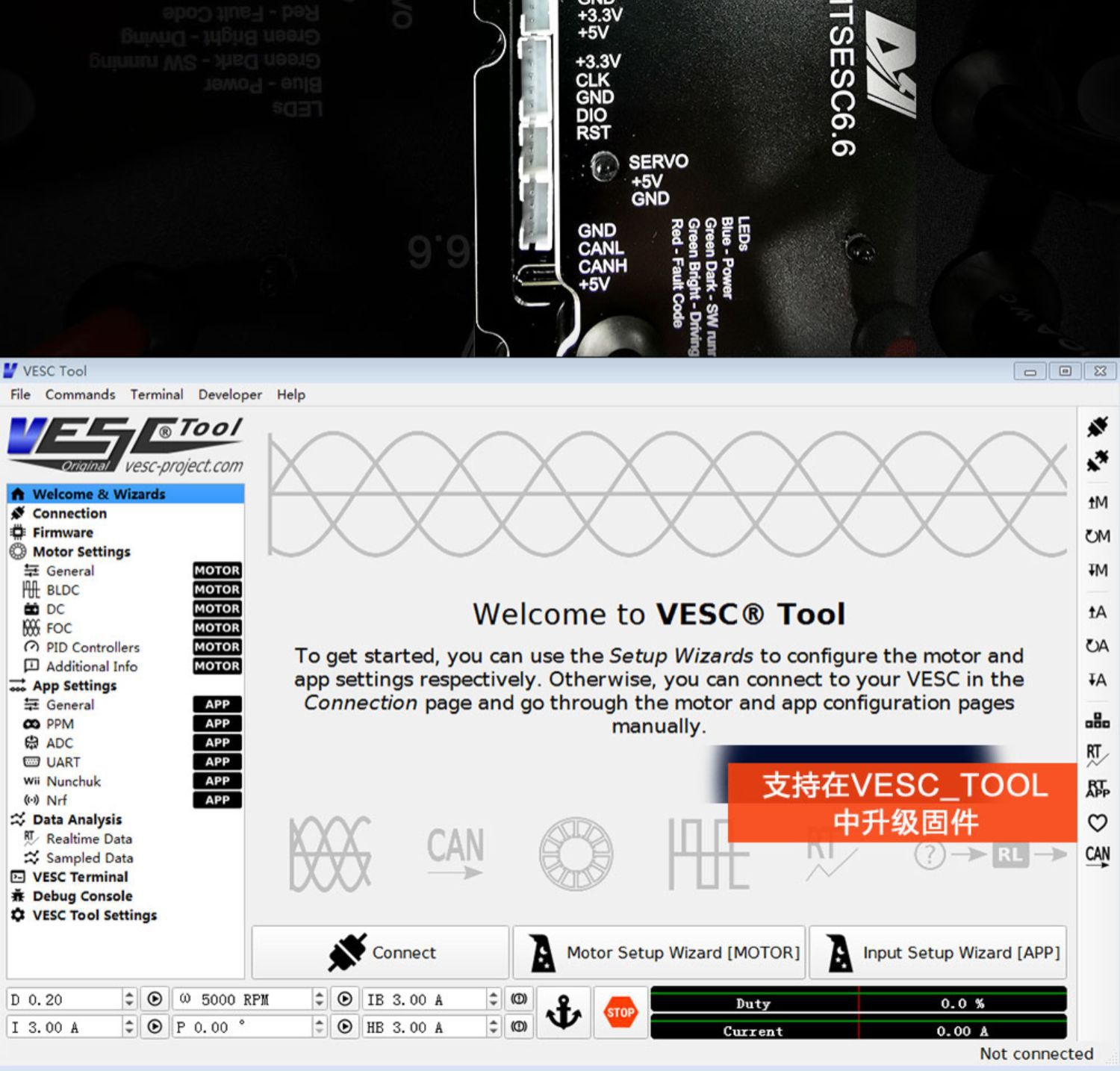Click the spinner arrows of the 5000 RPM field

tap(320, 999)
